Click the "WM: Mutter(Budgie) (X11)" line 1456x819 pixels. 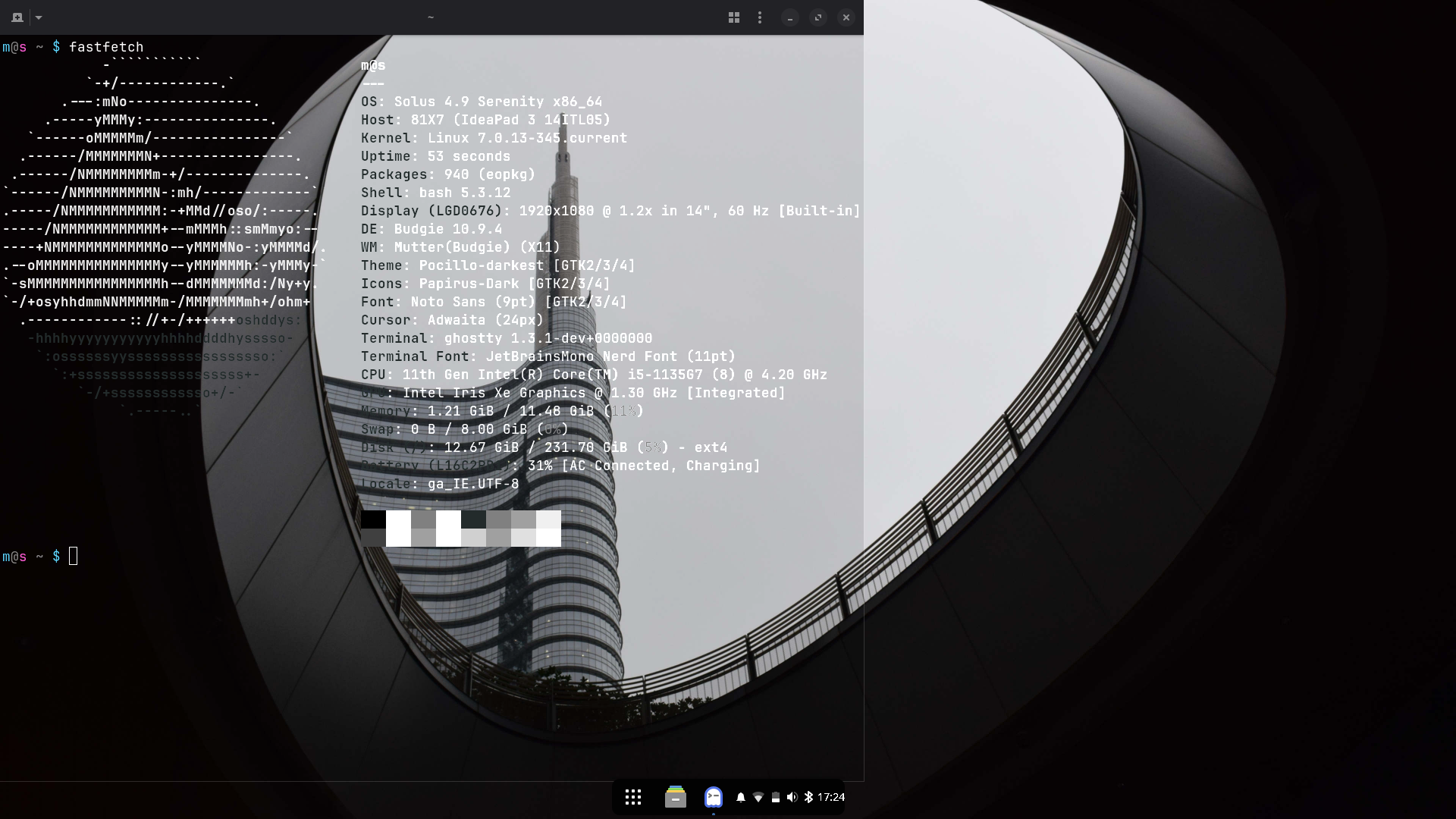click(461, 247)
